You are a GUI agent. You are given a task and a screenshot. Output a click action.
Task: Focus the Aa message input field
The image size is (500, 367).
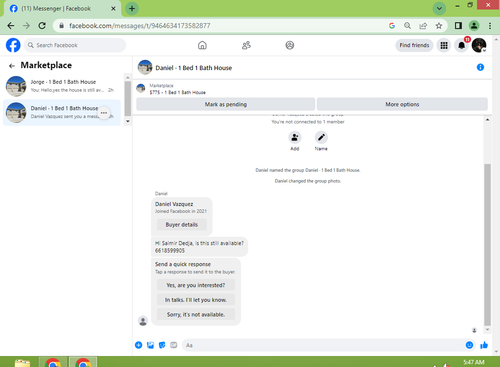(x=323, y=345)
